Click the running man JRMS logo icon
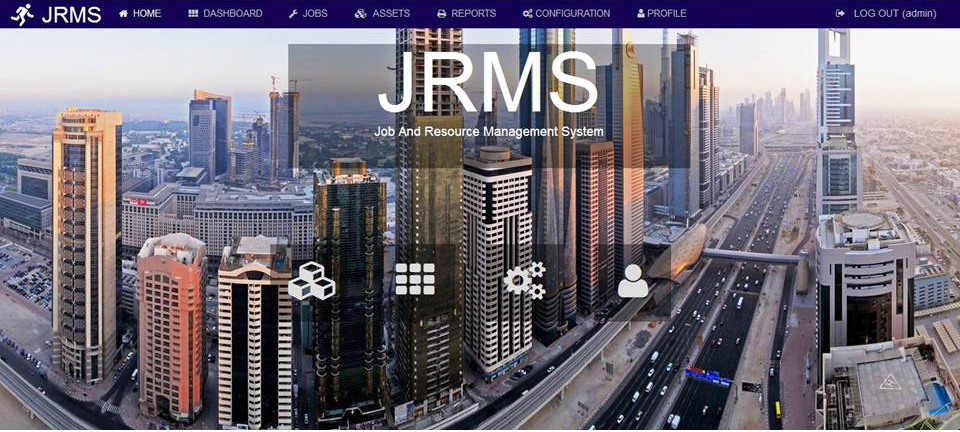 (x=22, y=14)
